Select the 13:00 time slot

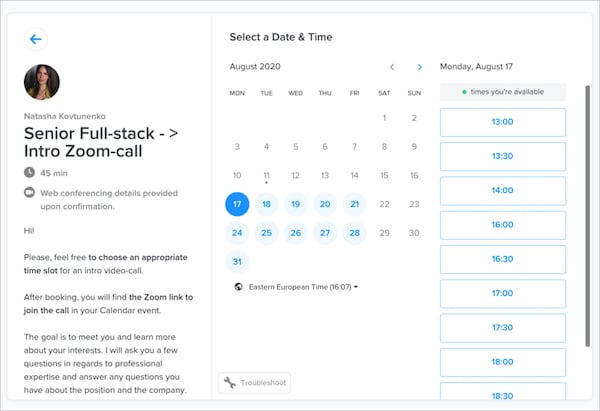point(502,122)
